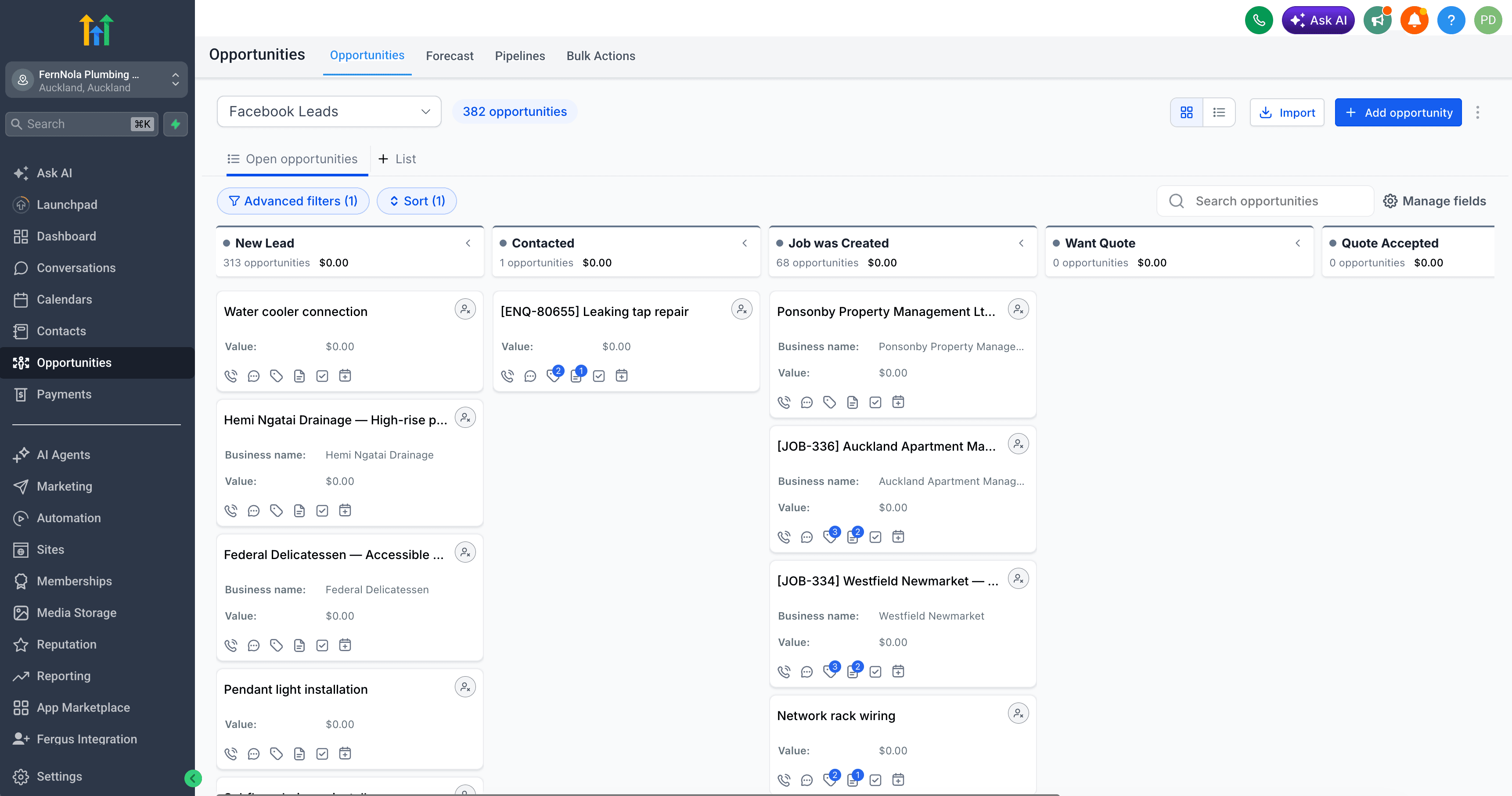Open tags with badge 2 on Leaking tap repair
Viewport: 1512px width, 796px height.
[554, 375]
